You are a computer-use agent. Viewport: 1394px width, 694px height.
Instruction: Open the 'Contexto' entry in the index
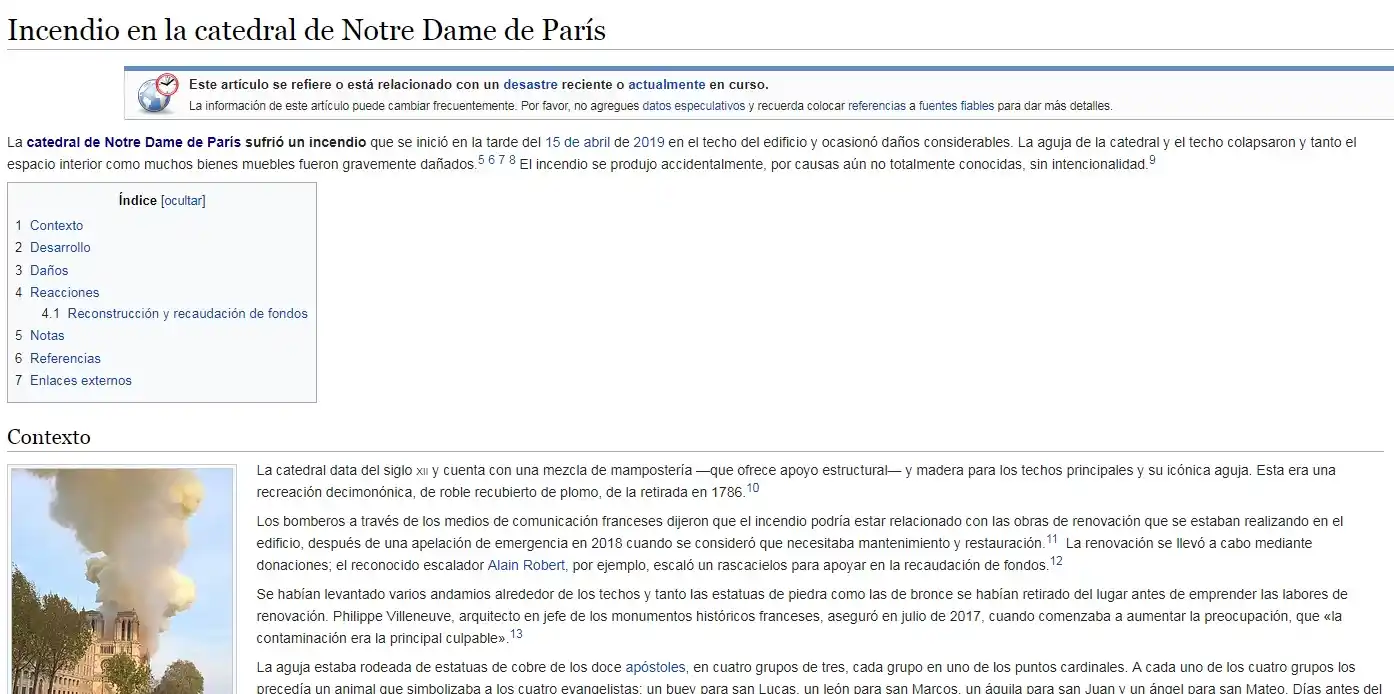56,225
